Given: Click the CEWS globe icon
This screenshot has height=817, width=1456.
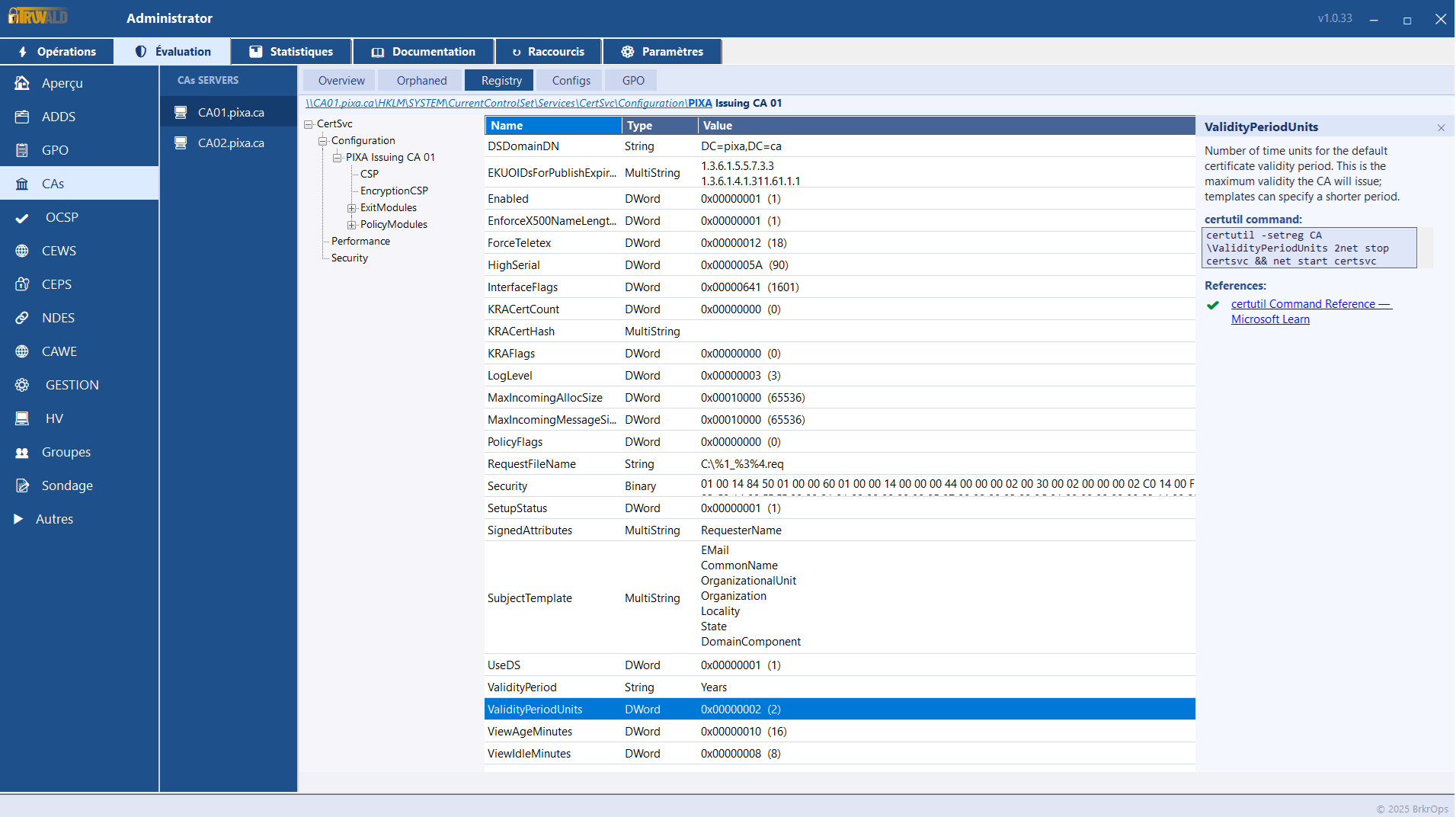Looking at the screenshot, I should (22, 251).
